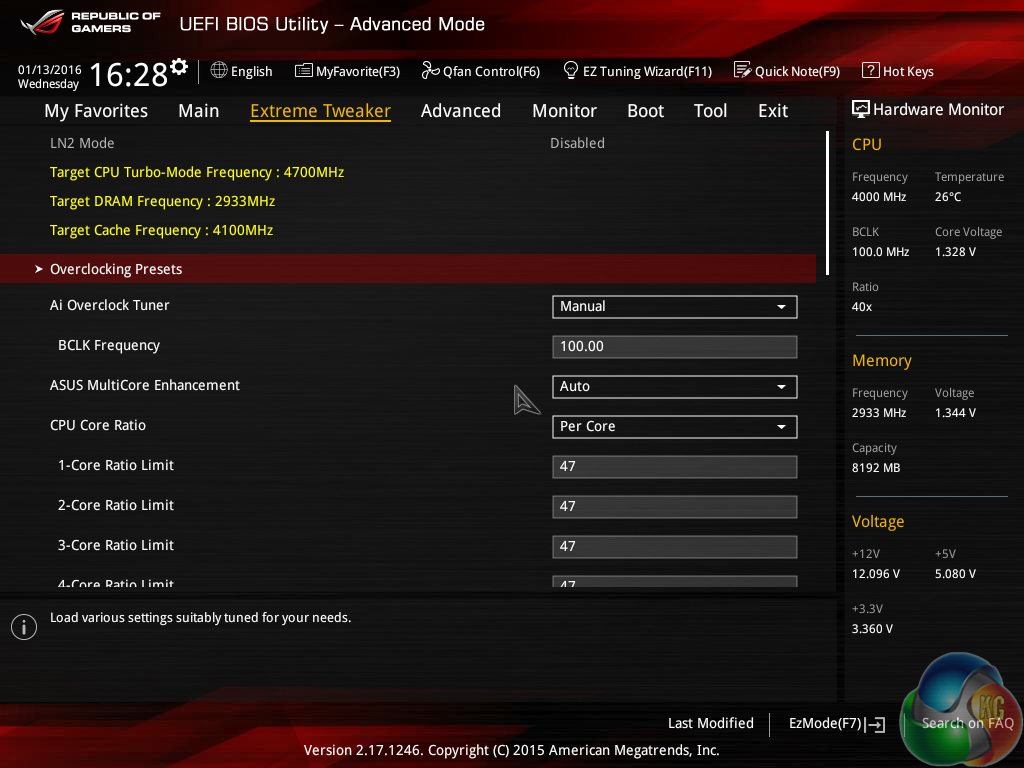Click Last Modified button
This screenshot has width=1024, height=768.
point(711,723)
